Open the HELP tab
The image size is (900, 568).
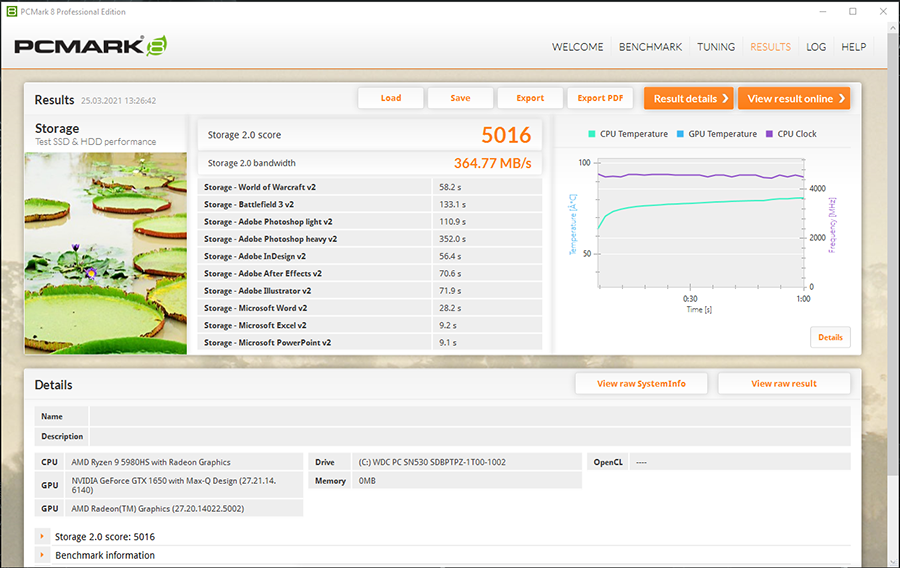[854, 47]
